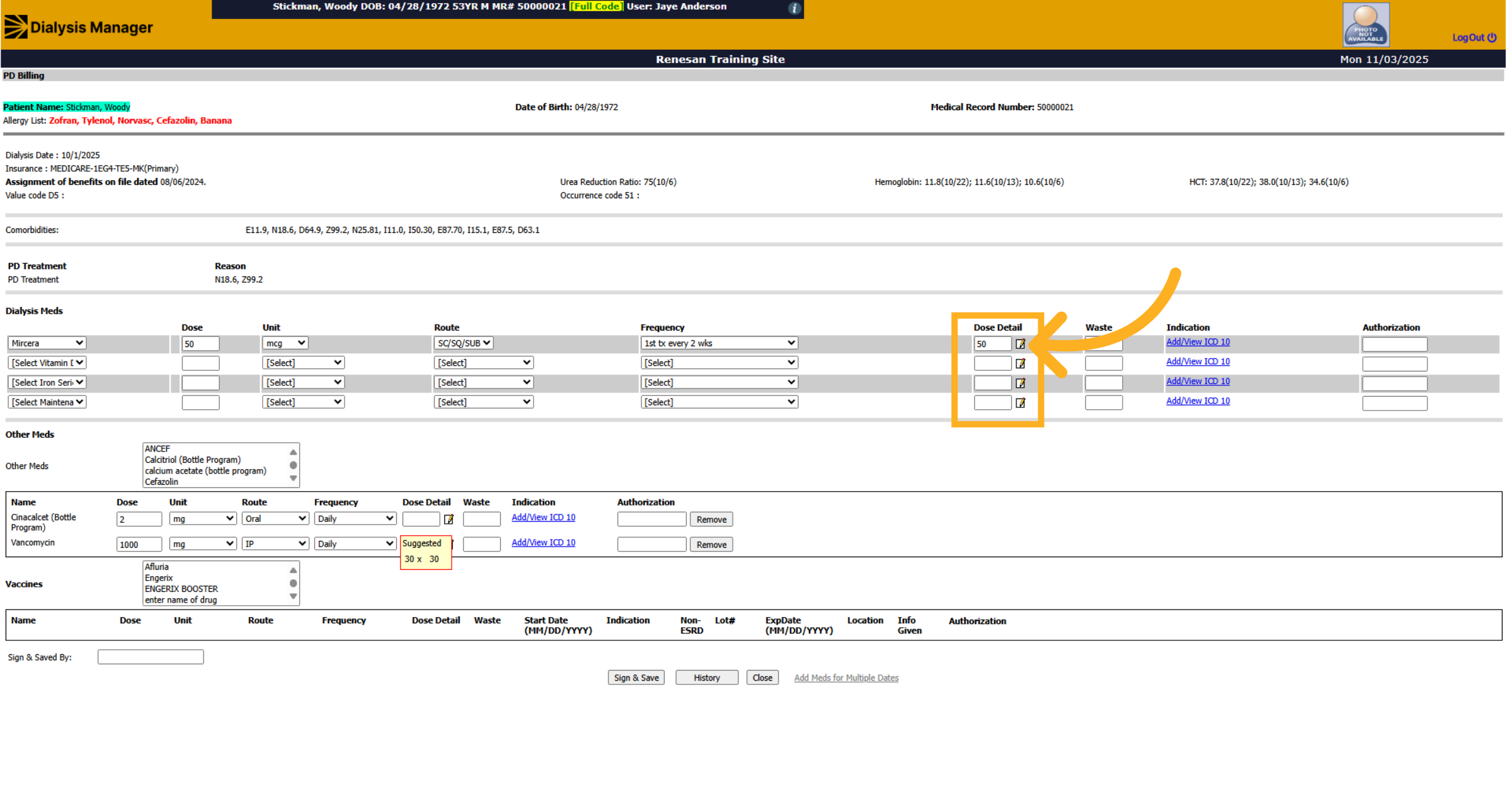Open Add/View ICD 10 for Mircera
The image size is (1512, 806).
(x=1198, y=342)
